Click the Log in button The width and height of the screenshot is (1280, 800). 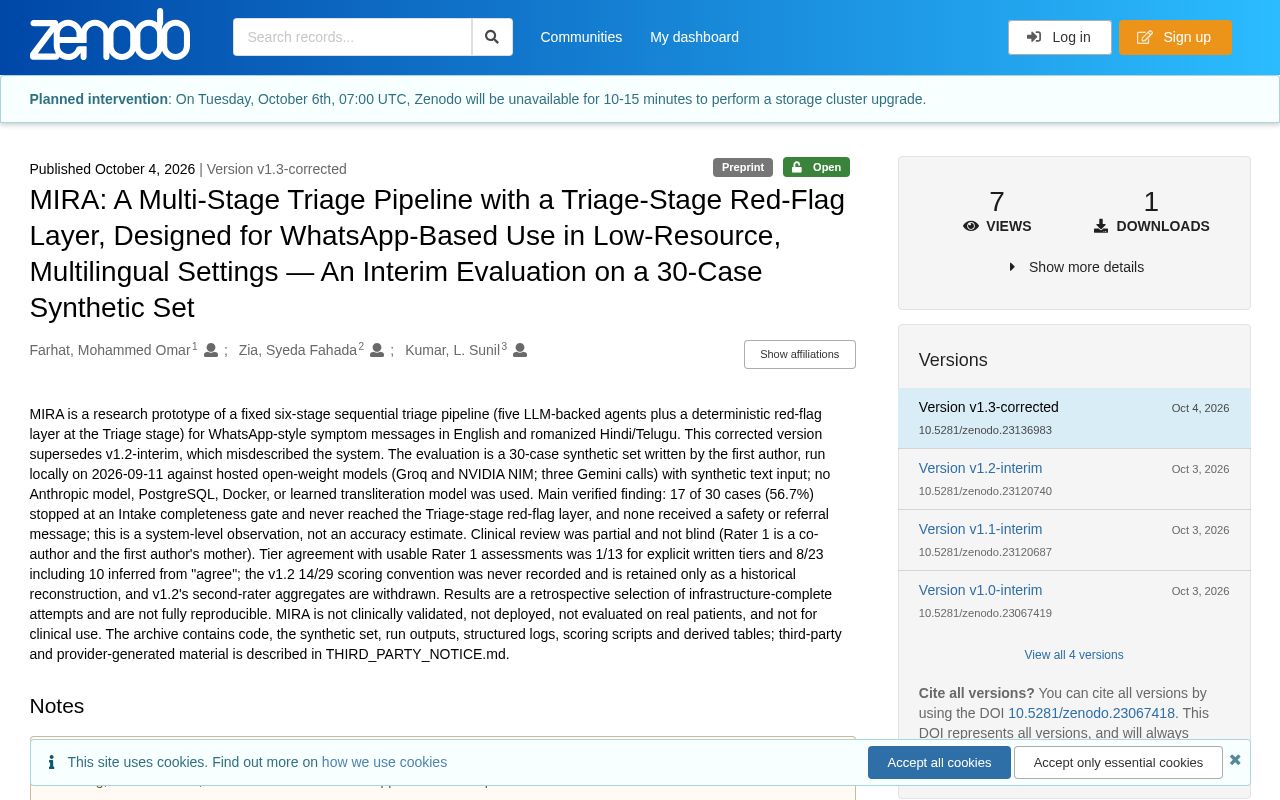click(x=1059, y=37)
